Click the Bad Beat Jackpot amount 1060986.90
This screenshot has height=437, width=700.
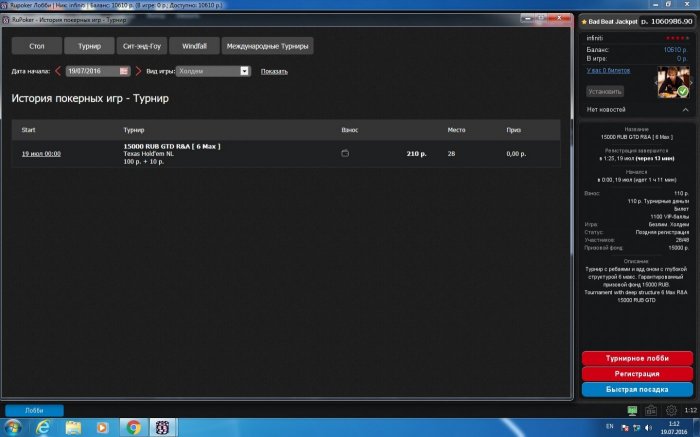pos(671,21)
